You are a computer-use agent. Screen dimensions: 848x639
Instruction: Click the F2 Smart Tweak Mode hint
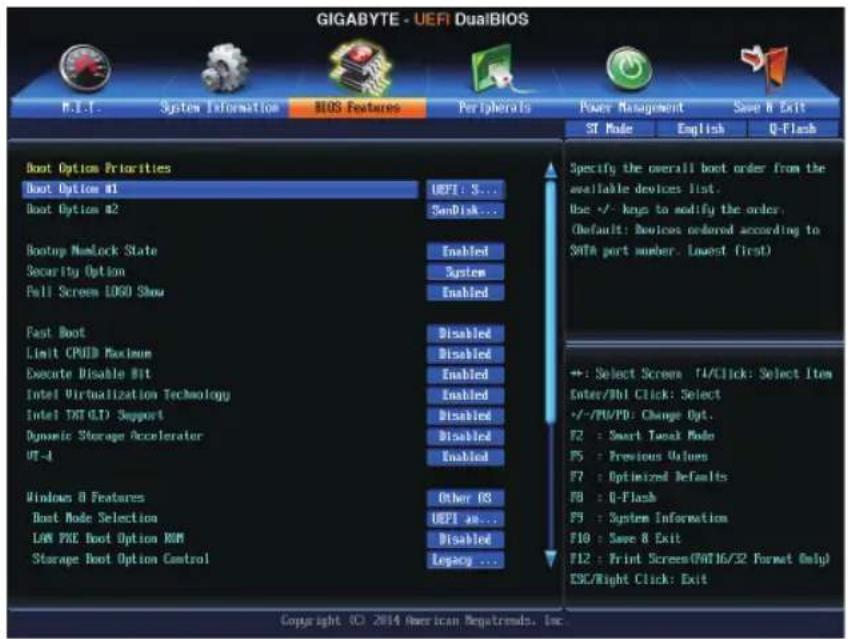[x=642, y=436]
